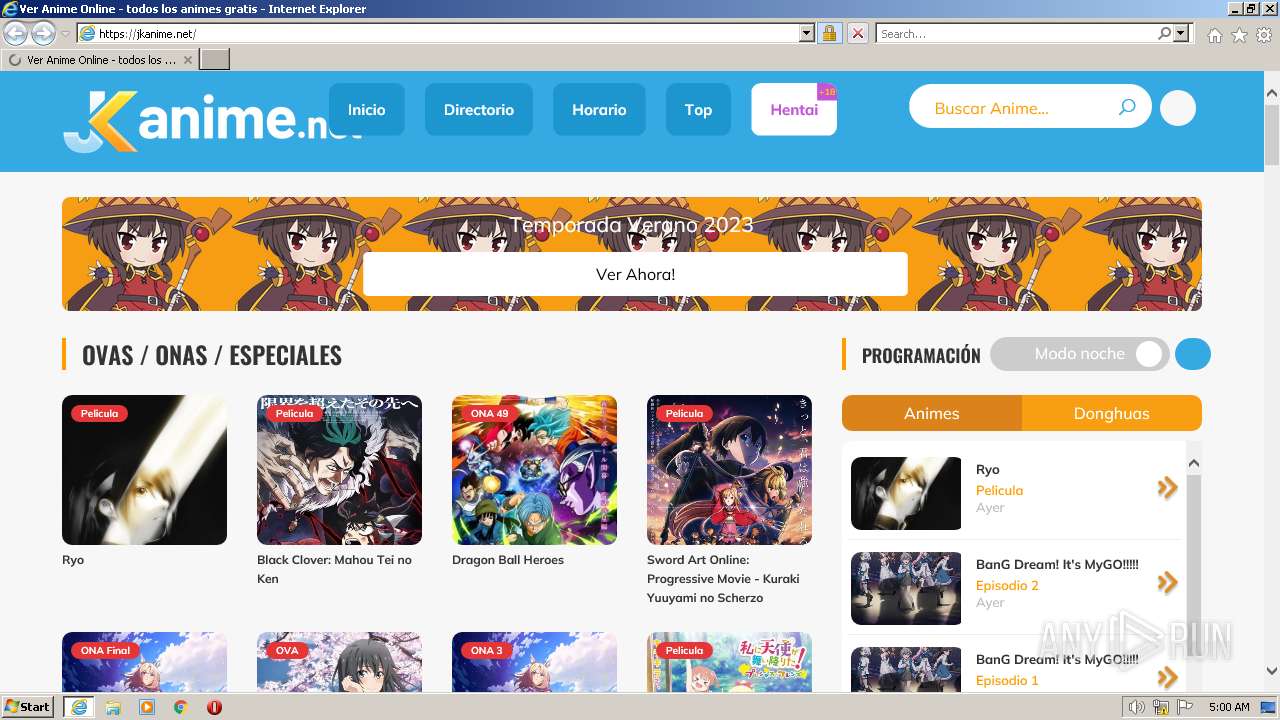Screen dimensions: 1280x720
Task: Click the Stop loading X button
Action: (x=857, y=34)
